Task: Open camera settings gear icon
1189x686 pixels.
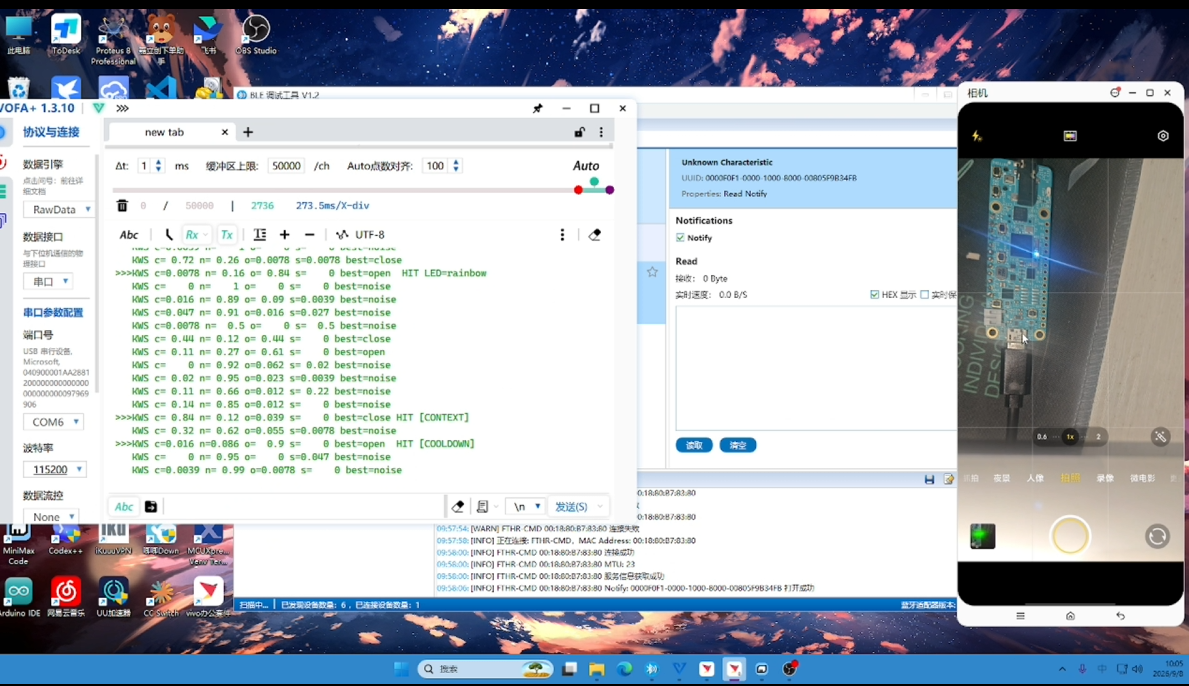Action: tap(1163, 136)
